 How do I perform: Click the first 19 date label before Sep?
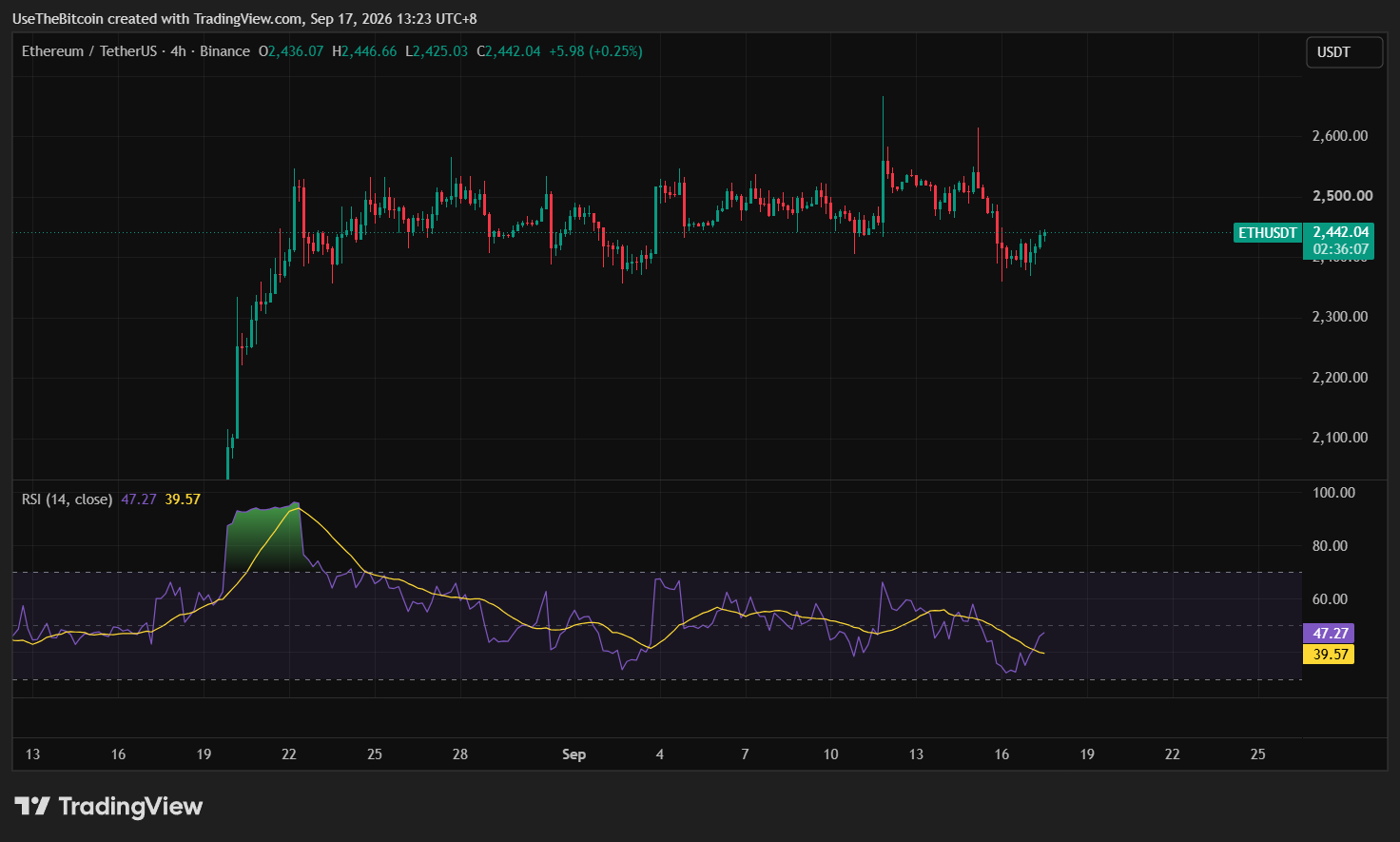click(204, 754)
